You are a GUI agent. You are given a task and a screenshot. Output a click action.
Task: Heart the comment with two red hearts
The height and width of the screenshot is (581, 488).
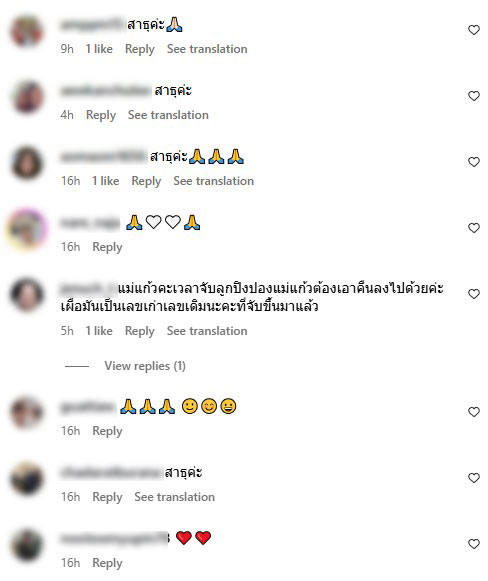[x=474, y=544]
